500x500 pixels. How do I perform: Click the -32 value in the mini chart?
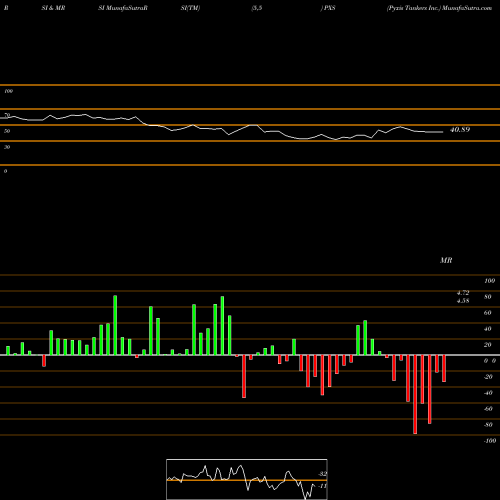point(322,474)
